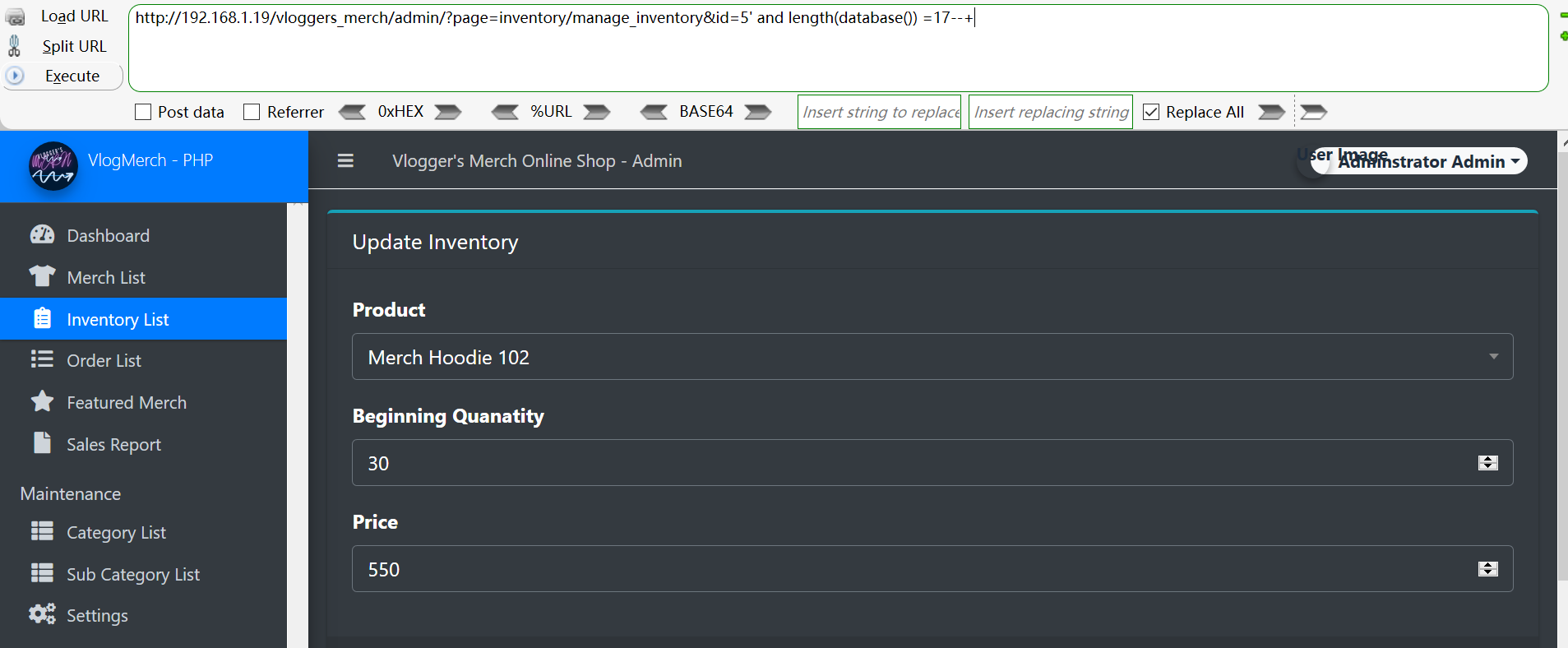The height and width of the screenshot is (648, 1568).
Task: Click into the HackBar URL text area
Action: 839,49
